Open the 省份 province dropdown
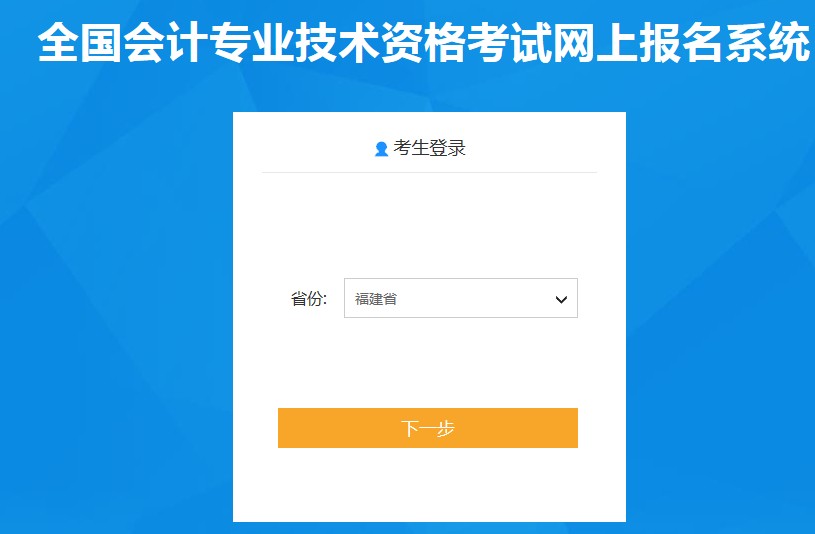Viewport: 815px width, 534px height. tap(461, 298)
